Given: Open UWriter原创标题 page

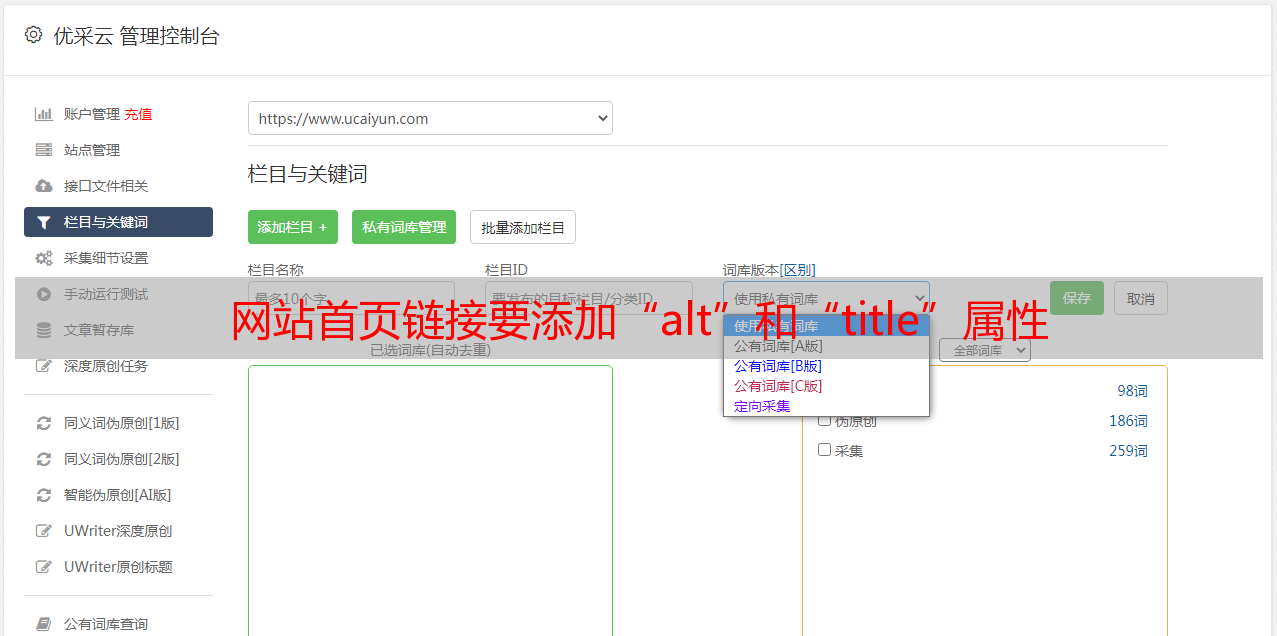Looking at the screenshot, I should 118,567.
